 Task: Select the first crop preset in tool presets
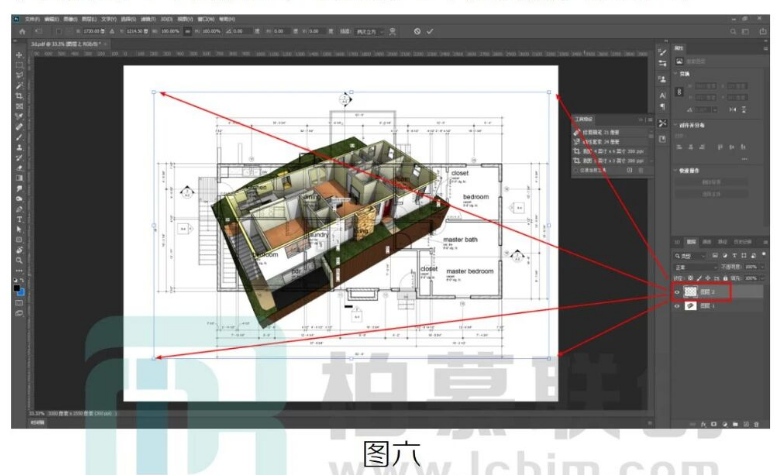tap(611, 151)
